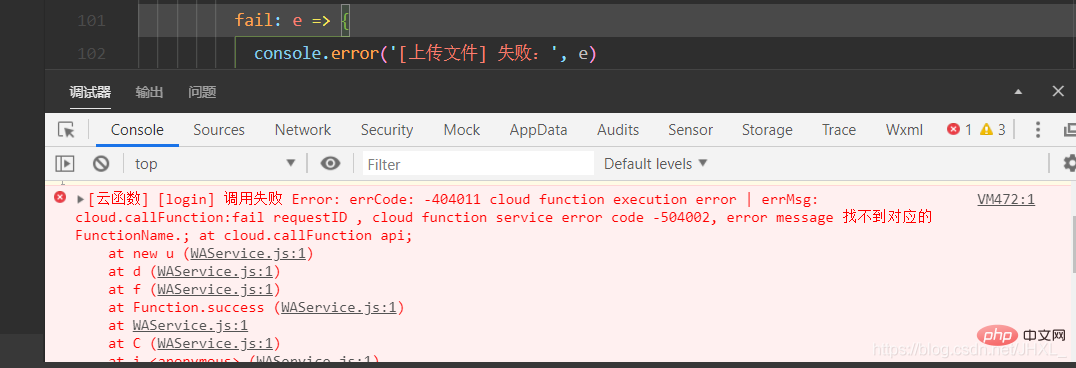Click the Filter input field
Viewport: 1076px width, 368px height.
pos(478,163)
